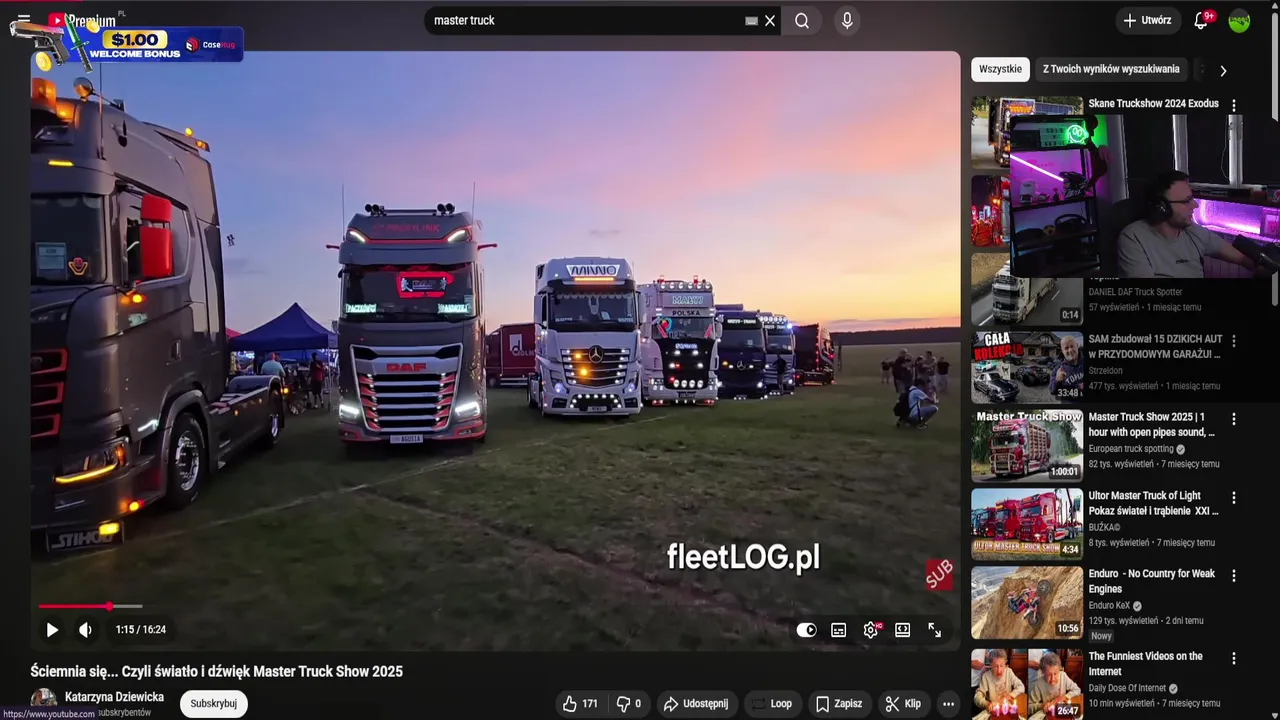Open video in fullscreen
Image resolution: width=1280 pixels, height=720 pixels.
(x=935, y=630)
